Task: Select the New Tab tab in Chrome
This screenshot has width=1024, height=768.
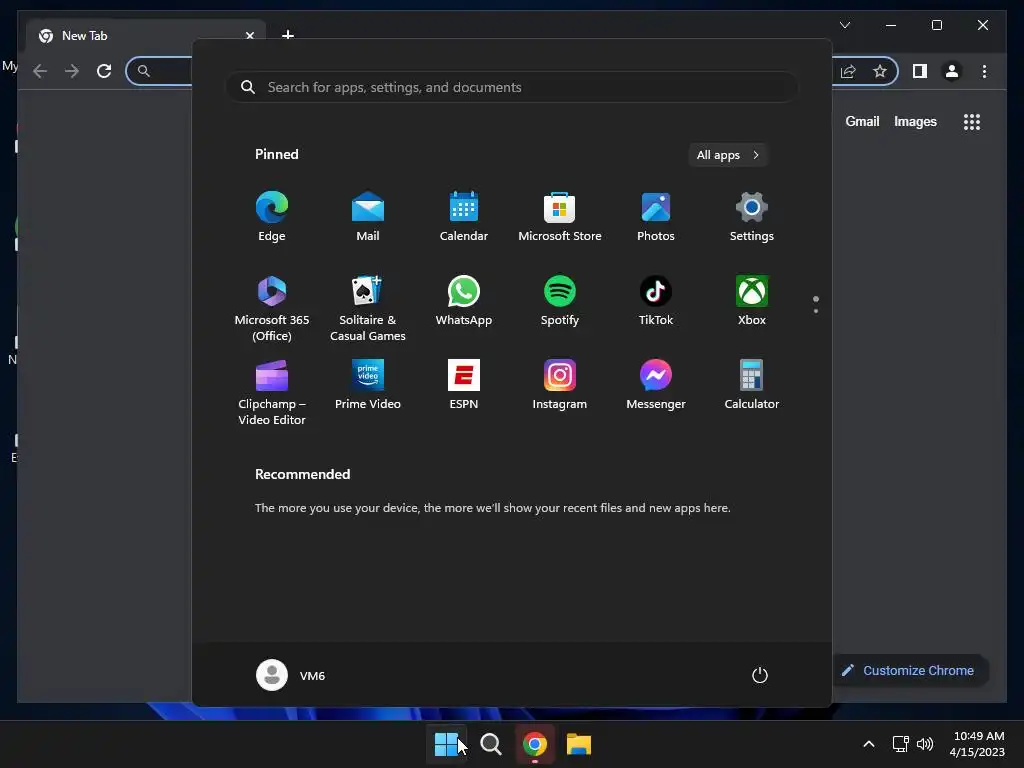Action: click(145, 35)
